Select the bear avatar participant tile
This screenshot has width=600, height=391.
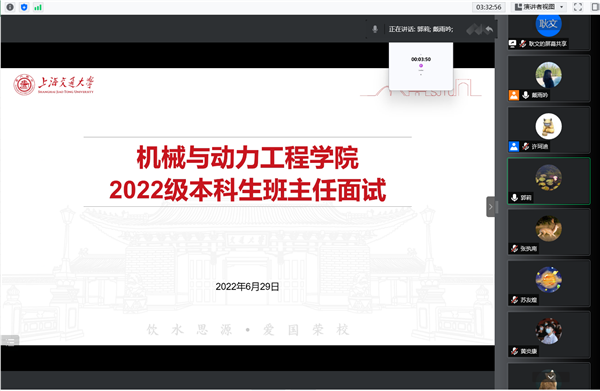[x=548, y=130]
